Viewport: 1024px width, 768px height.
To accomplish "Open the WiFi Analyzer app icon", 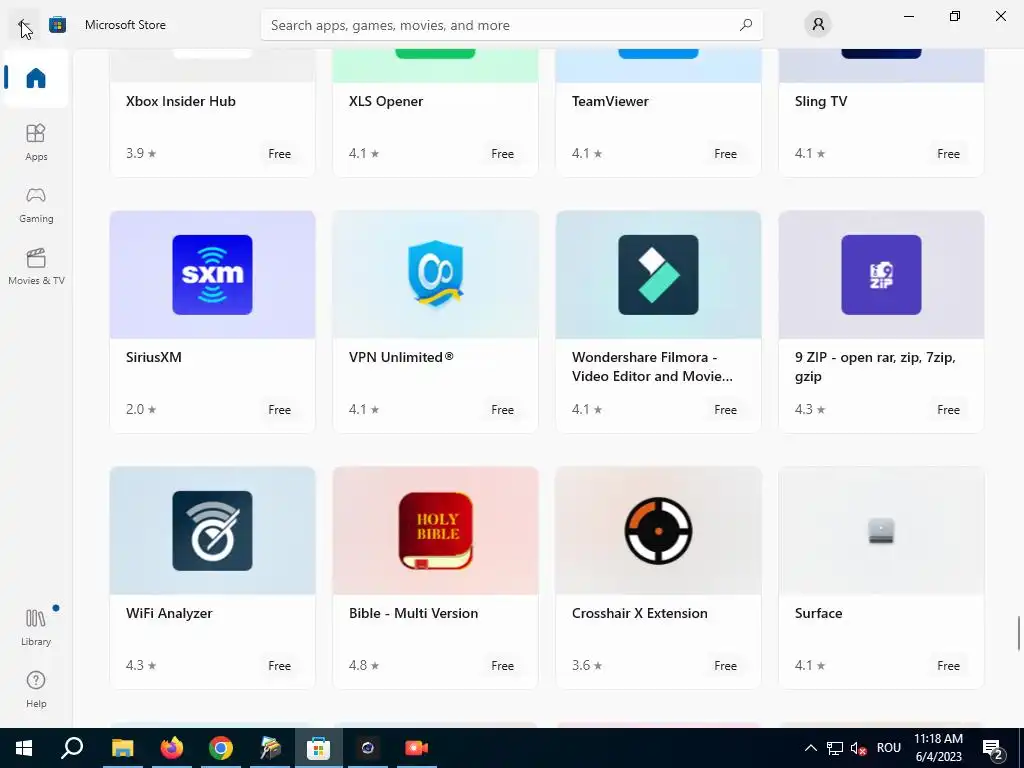I will 212,531.
